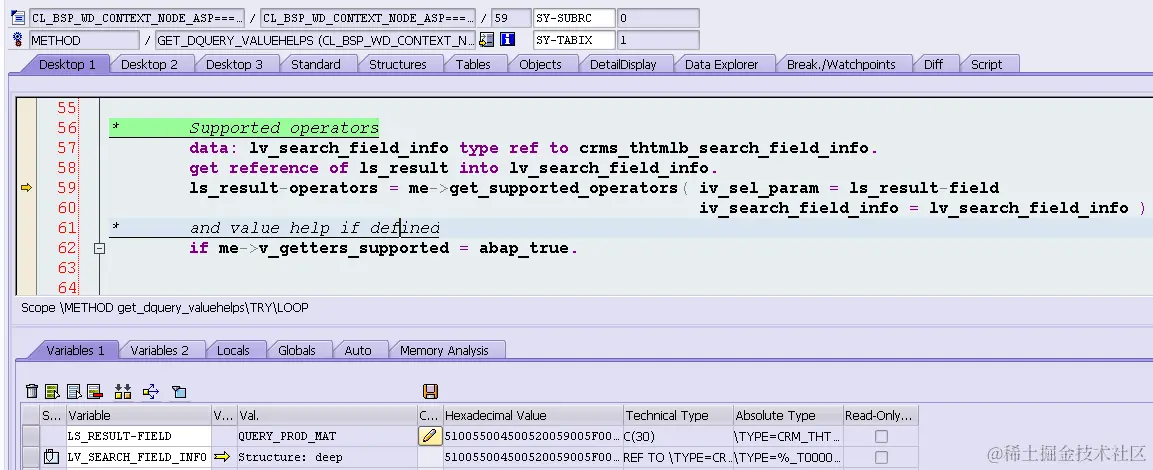
Task: Collapse the if block at line 62
Action: coord(99,249)
